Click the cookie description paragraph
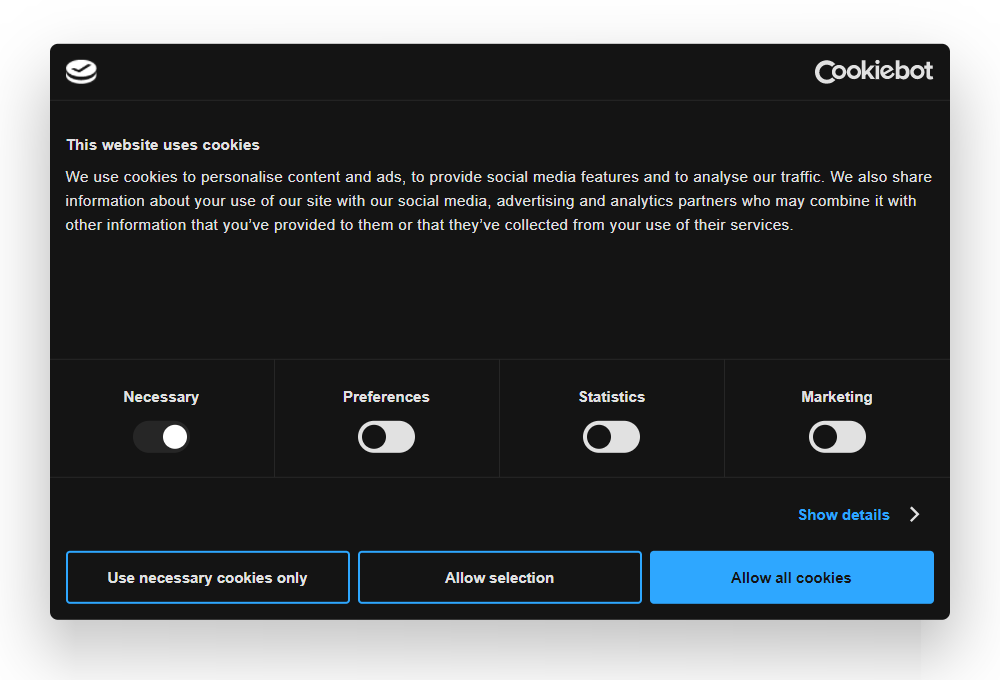 click(x=499, y=201)
